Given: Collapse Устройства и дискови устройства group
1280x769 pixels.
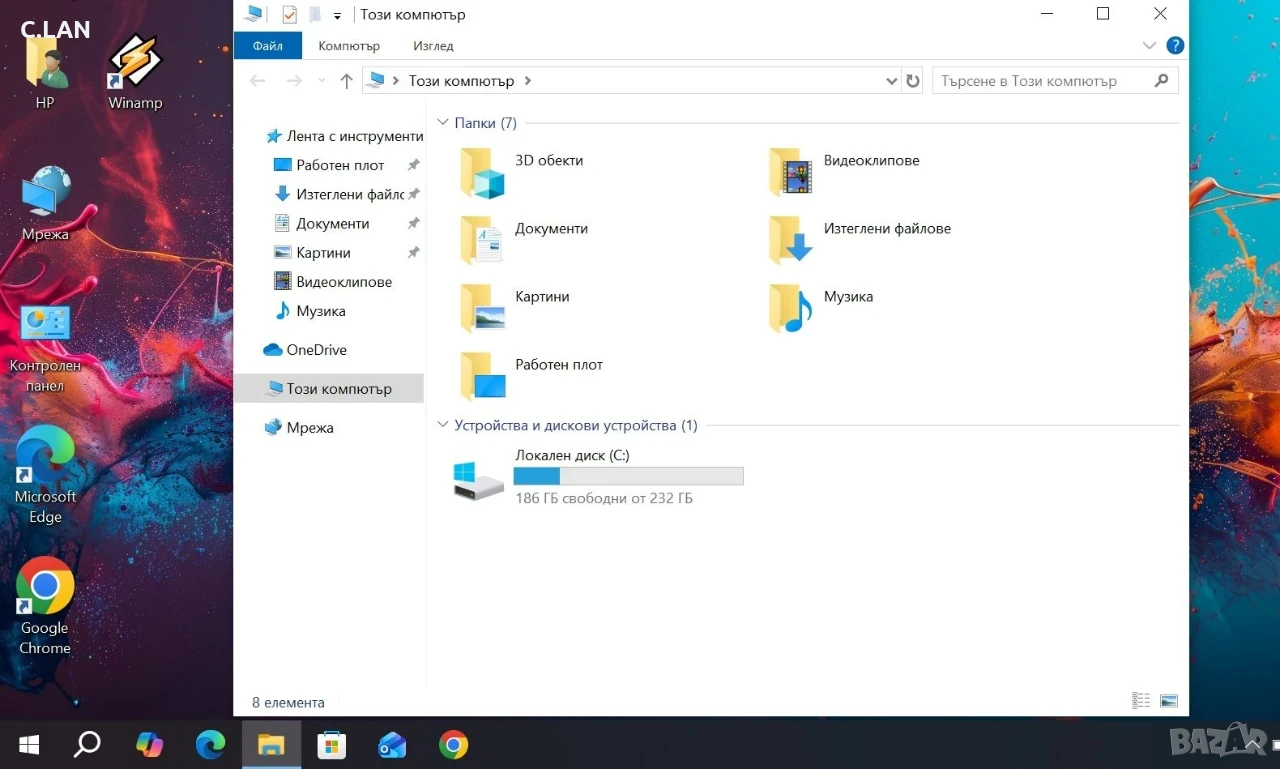Looking at the screenshot, I should pyautogui.click(x=443, y=425).
